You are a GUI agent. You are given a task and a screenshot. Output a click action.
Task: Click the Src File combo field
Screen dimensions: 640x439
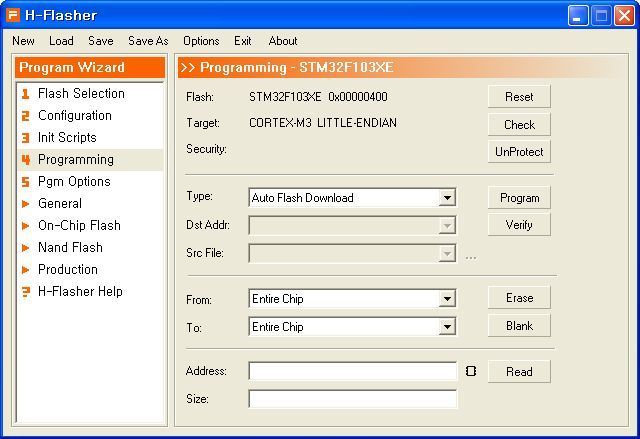click(x=352, y=253)
